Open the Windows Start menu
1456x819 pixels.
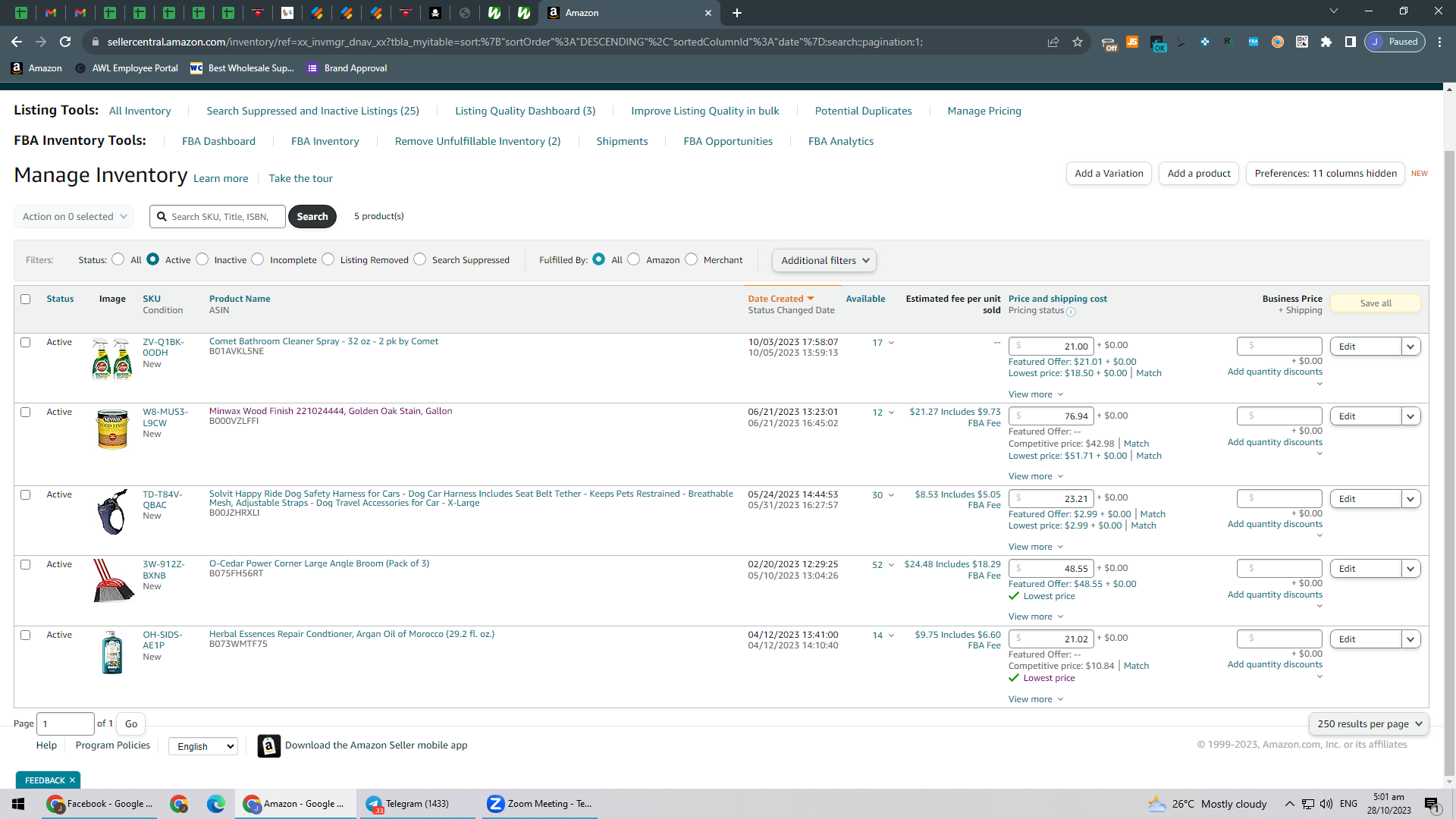pyautogui.click(x=18, y=804)
